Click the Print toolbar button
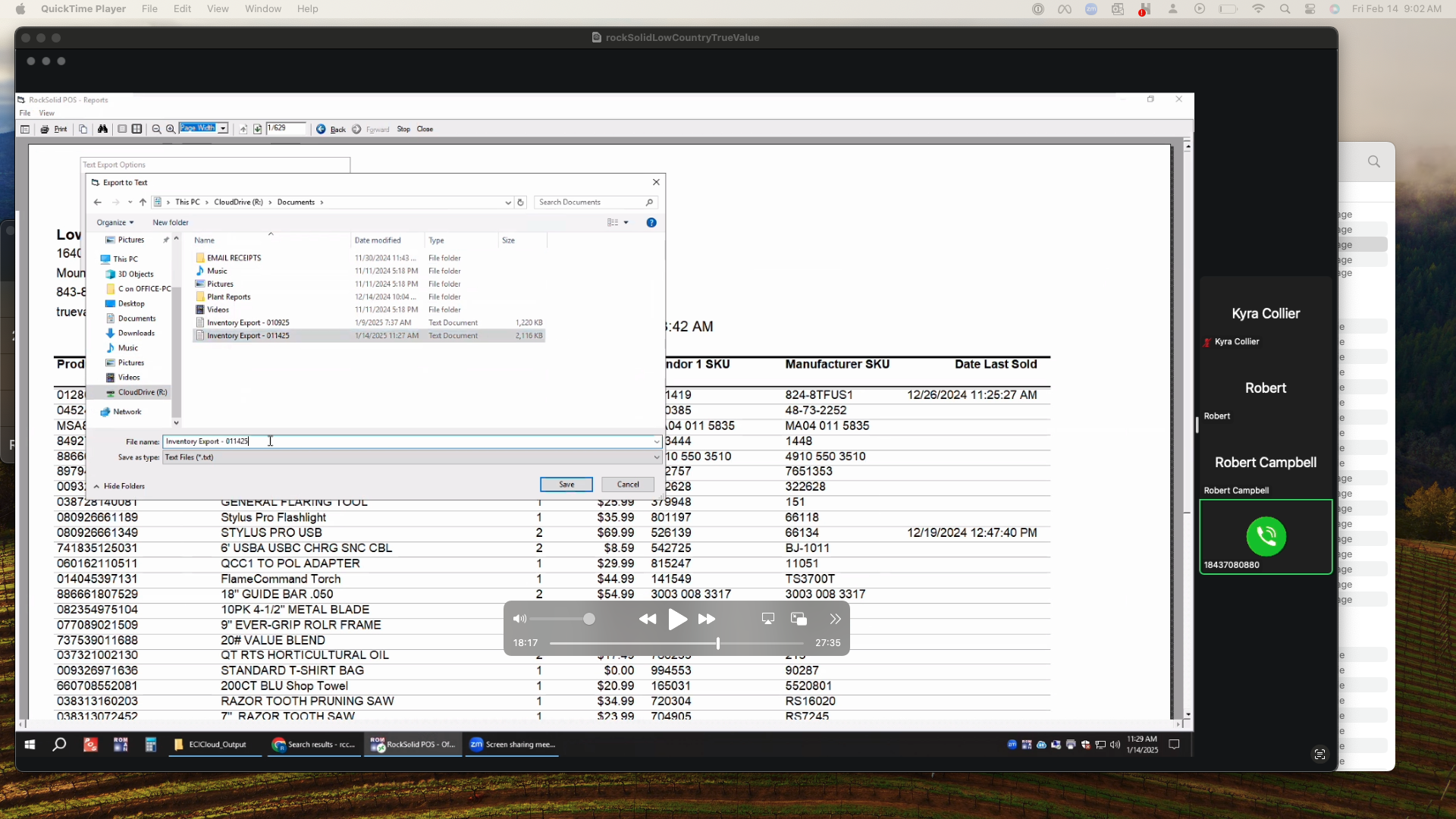 (x=54, y=130)
